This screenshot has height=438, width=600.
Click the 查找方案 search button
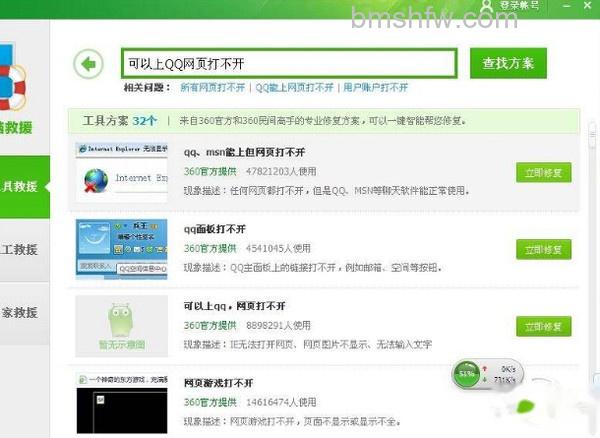click(508, 63)
